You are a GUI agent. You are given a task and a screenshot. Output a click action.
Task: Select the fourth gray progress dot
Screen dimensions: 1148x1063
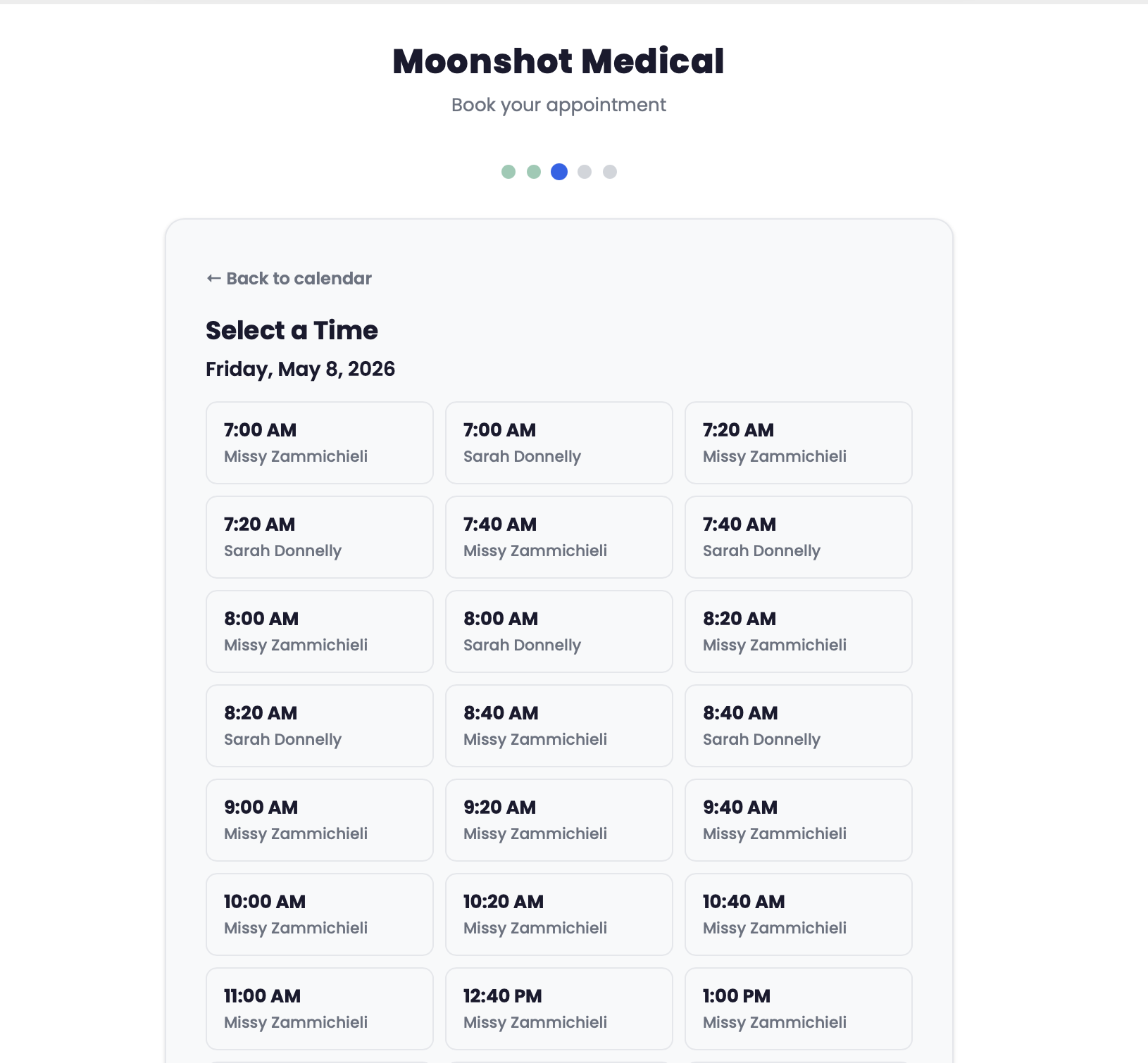point(583,171)
